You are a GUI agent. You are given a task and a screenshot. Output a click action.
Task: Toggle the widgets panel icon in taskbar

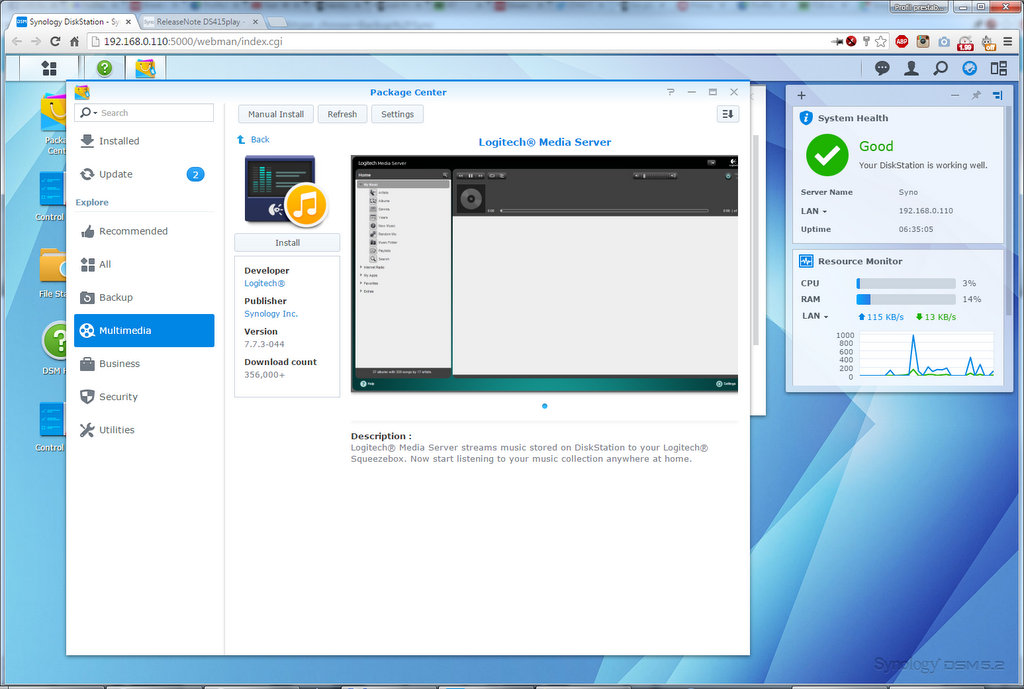click(970, 68)
